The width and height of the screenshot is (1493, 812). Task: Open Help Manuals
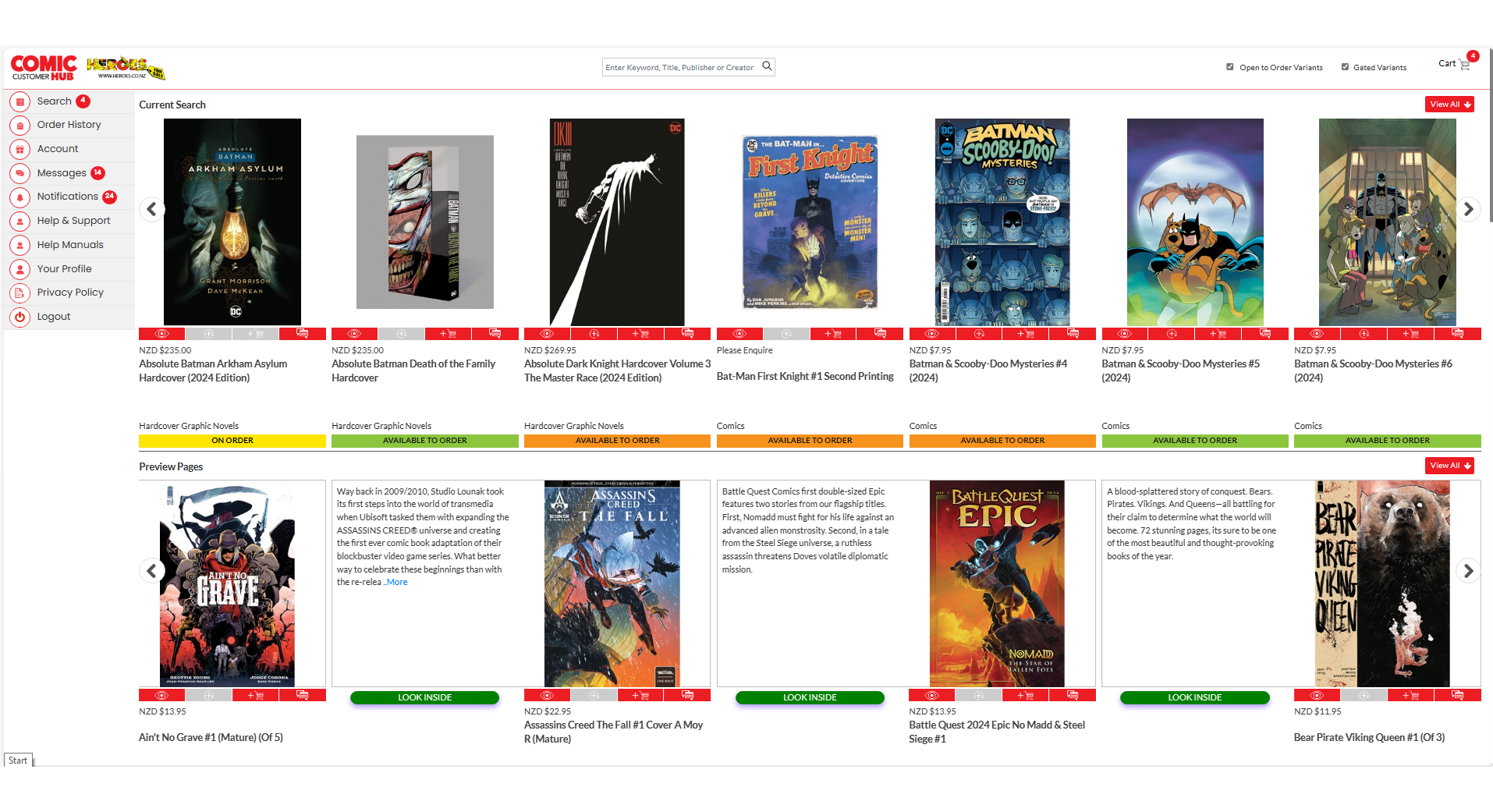(x=69, y=245)
